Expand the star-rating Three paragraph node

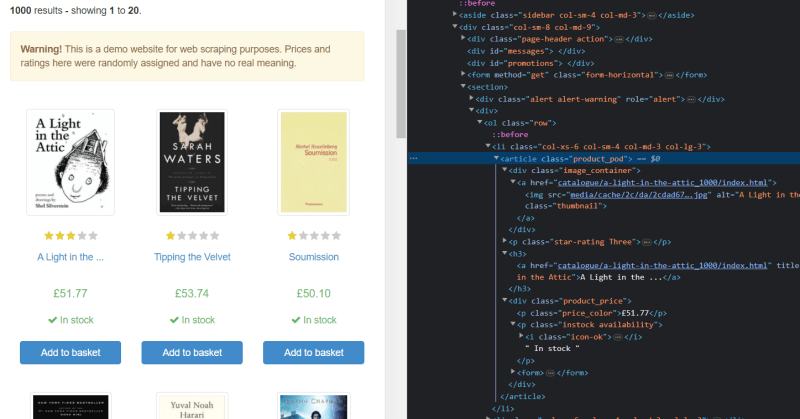click(504, 241)
